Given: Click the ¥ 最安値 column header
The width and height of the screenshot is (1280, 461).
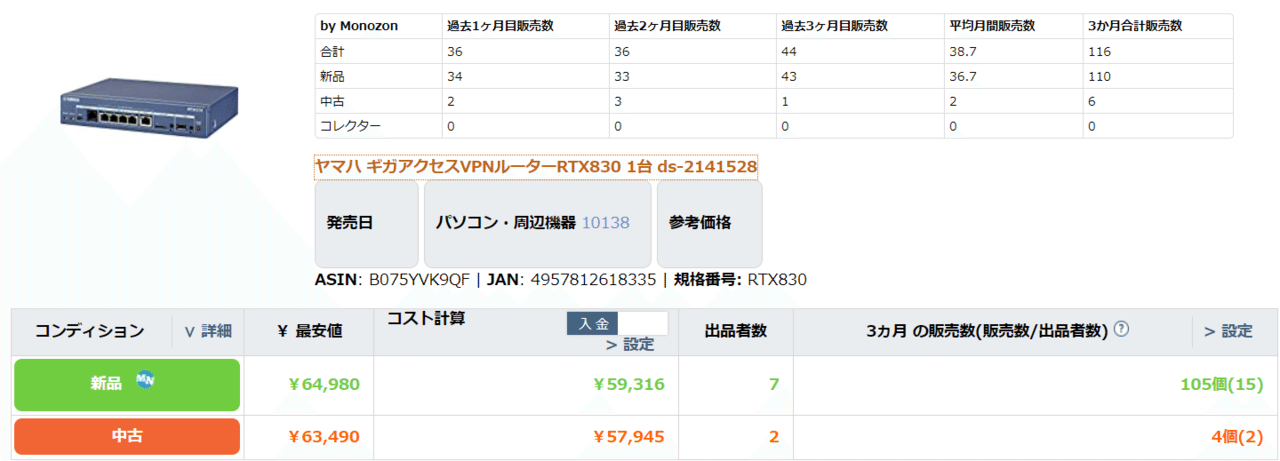Looking at the screenshot, I should tap(310, 331).
